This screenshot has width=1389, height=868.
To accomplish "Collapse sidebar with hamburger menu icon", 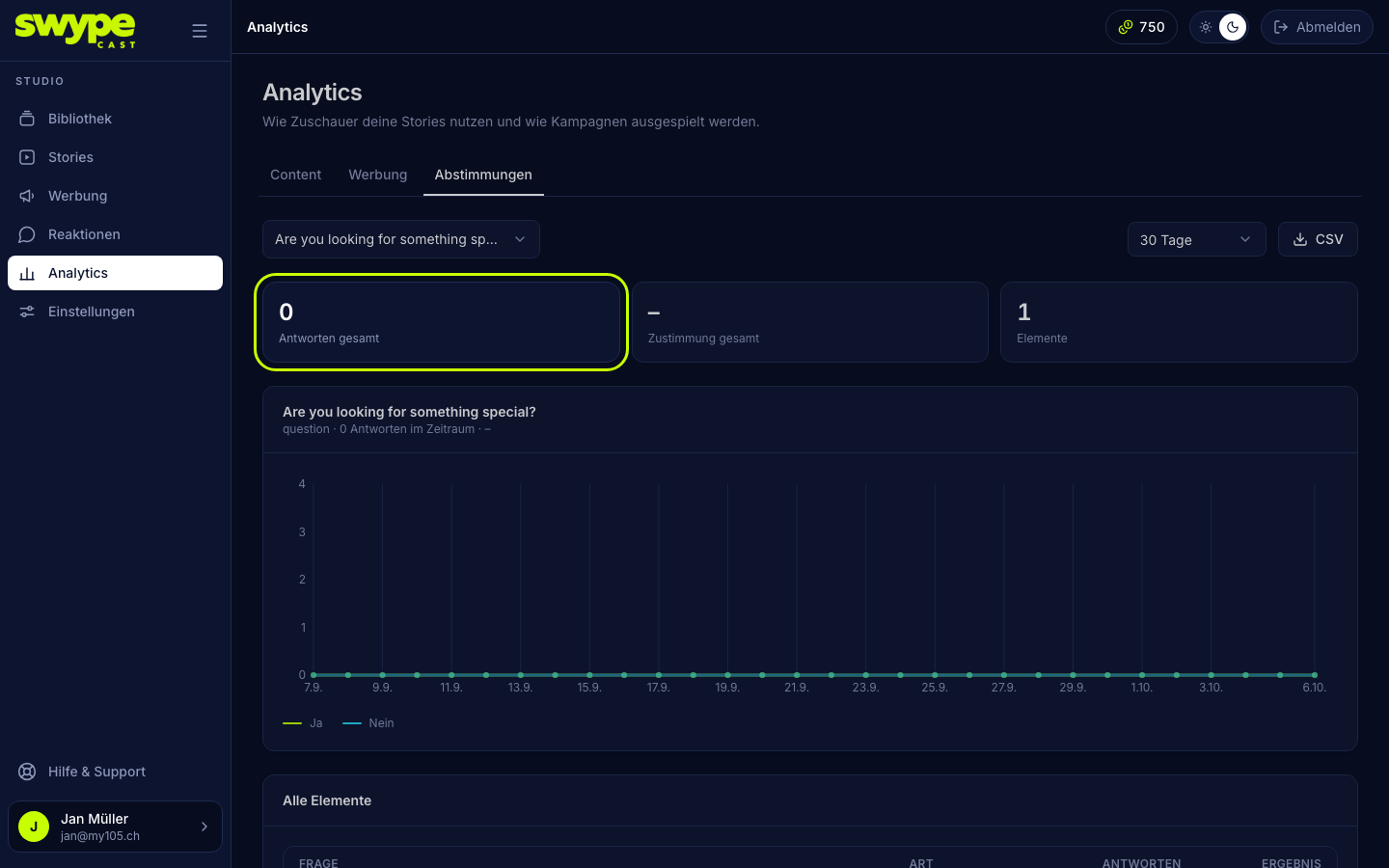I will coord(200,31).
